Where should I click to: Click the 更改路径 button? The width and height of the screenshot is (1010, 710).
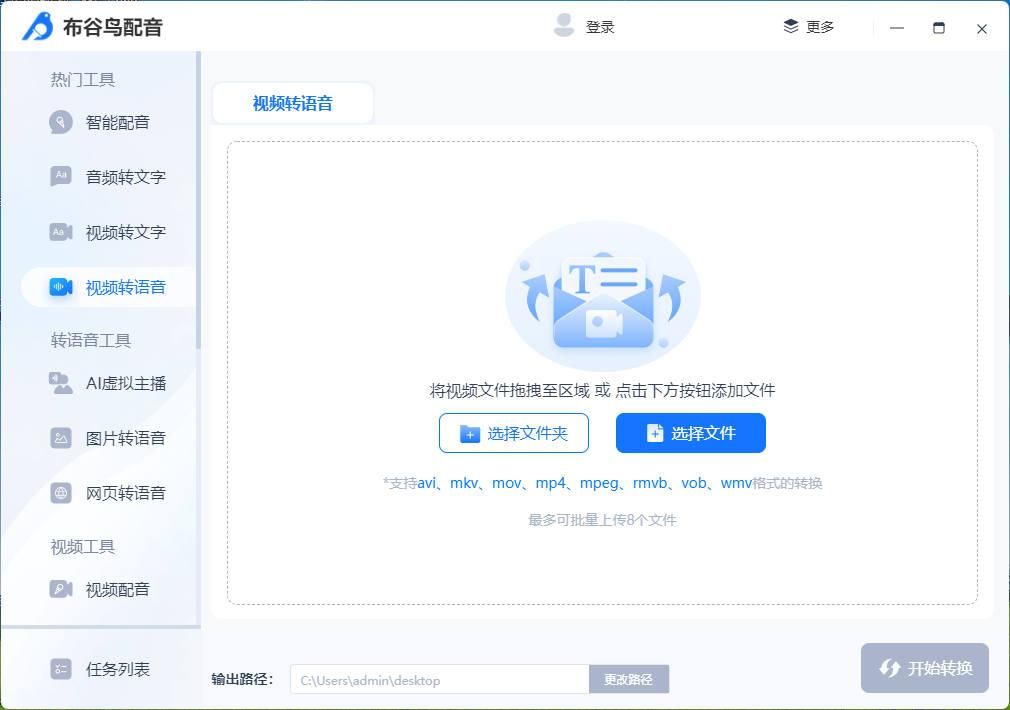[629, 678]
